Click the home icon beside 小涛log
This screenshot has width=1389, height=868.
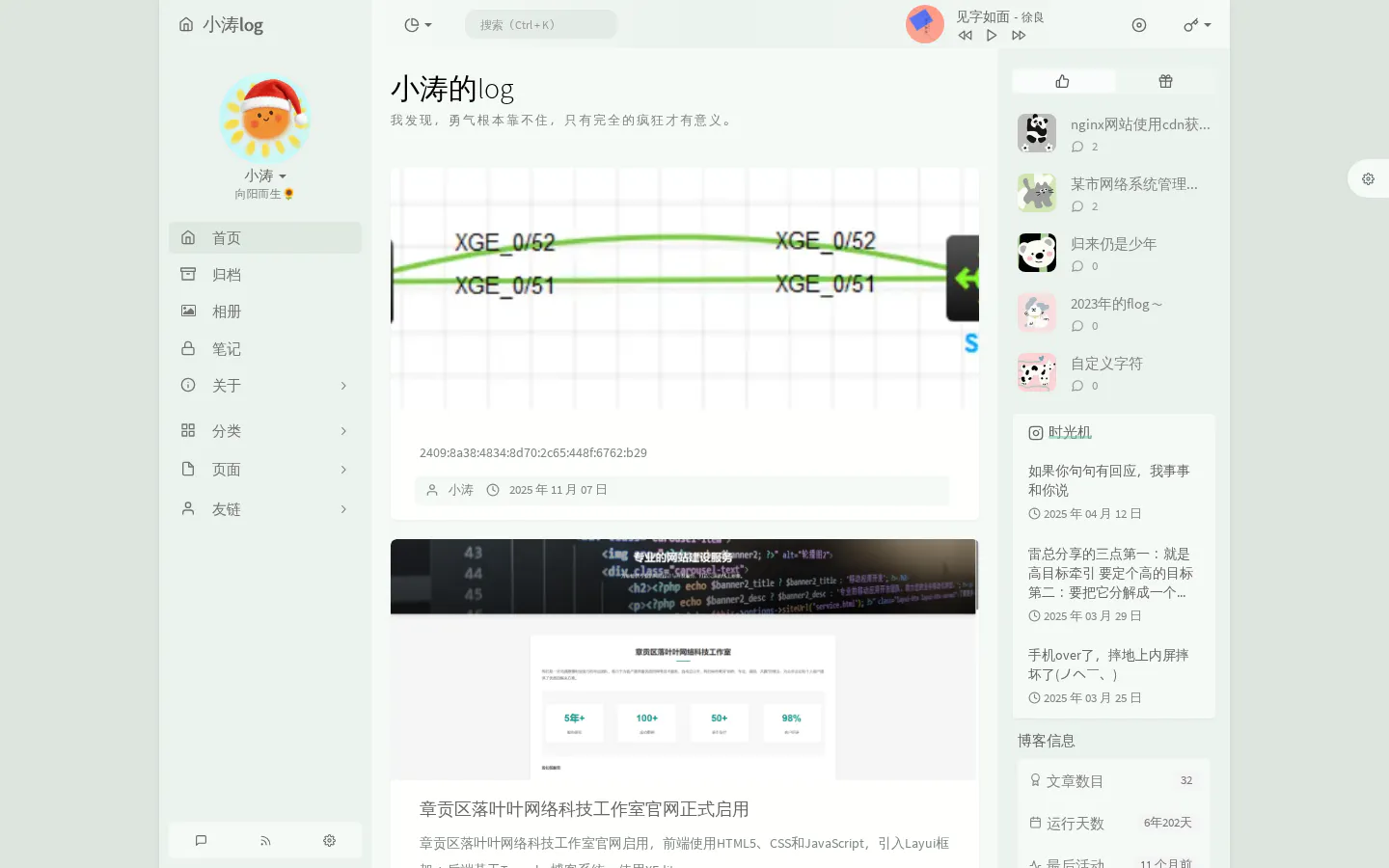186,24
